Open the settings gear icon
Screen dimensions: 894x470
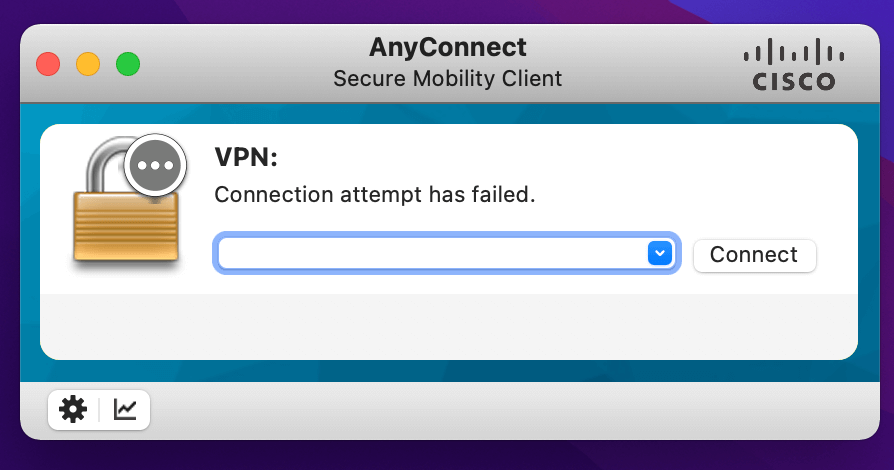click(x=73, y=409)
